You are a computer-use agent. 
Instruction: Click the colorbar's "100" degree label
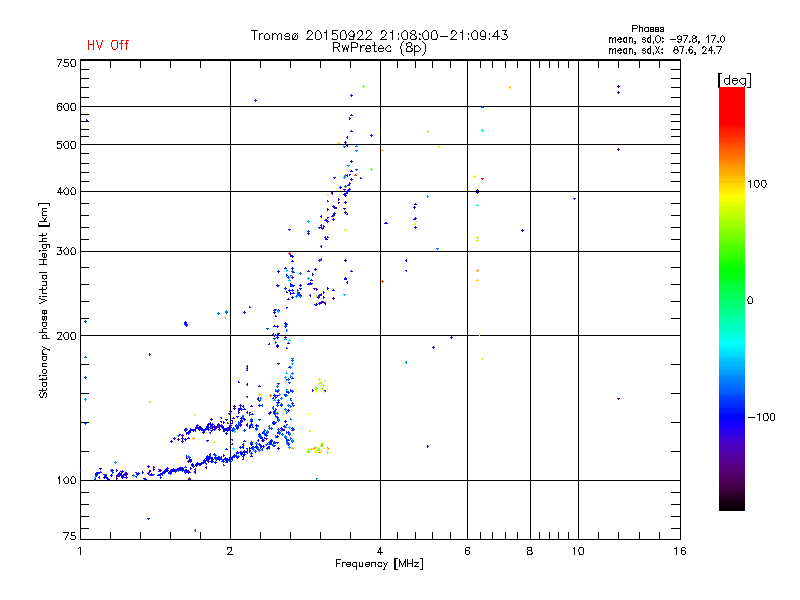757,184
